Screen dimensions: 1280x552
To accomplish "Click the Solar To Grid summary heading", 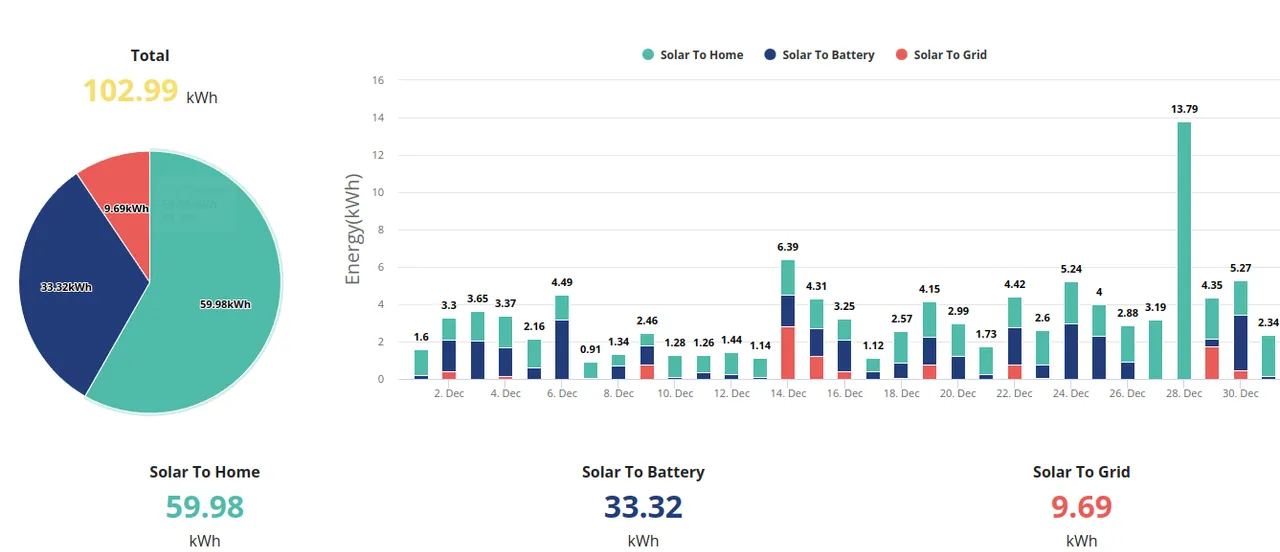I will pos(1081,472).
